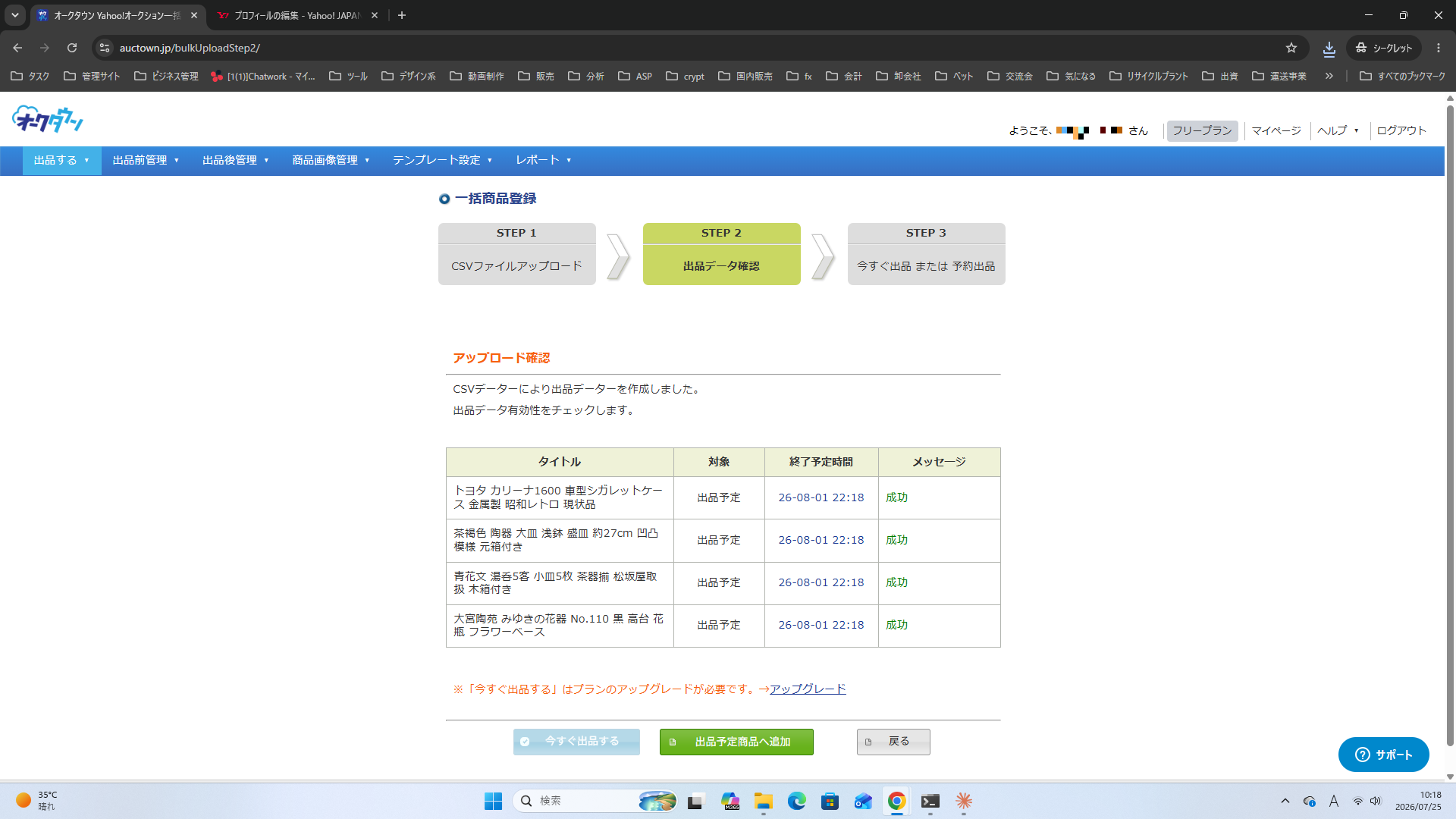
Task: Click the Auctown logo
Action: [47, 120]
